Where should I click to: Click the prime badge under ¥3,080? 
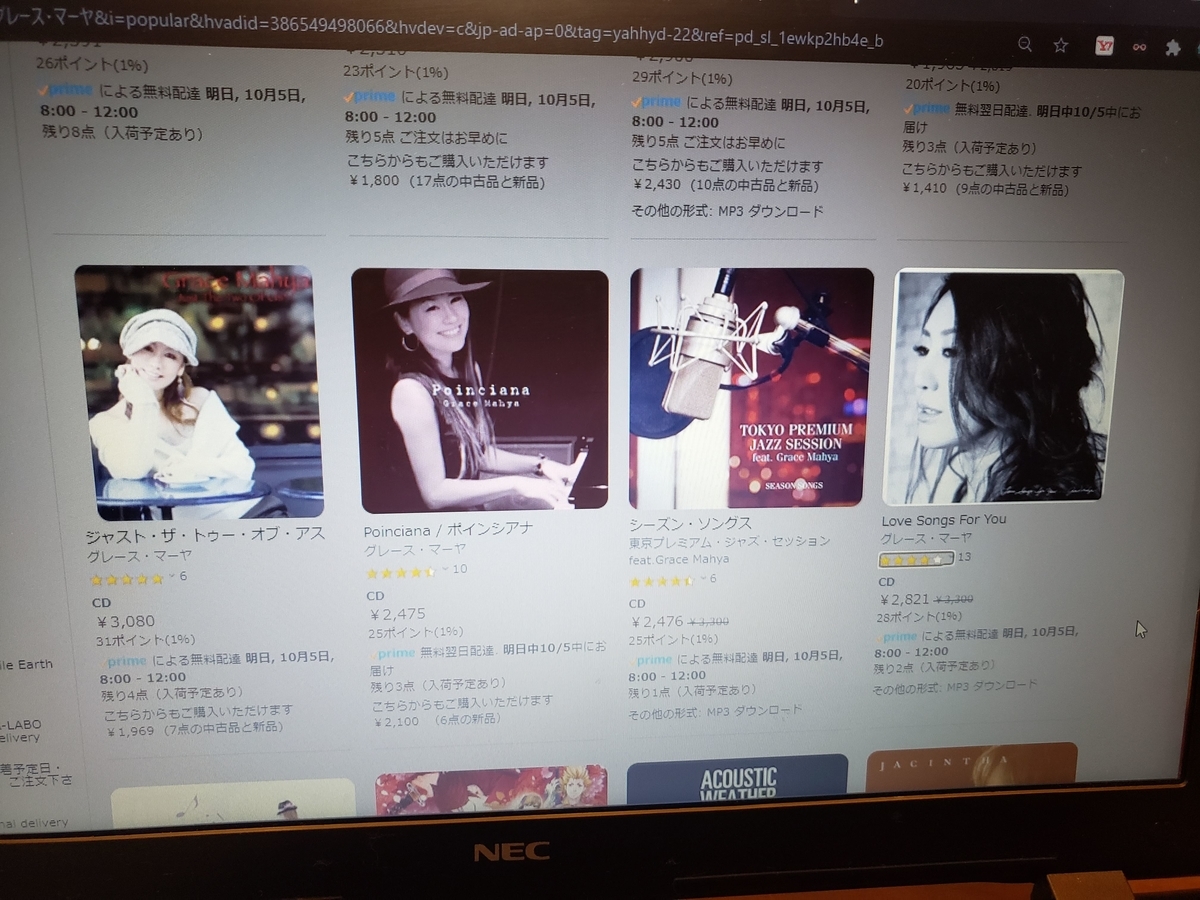(123, 661)
